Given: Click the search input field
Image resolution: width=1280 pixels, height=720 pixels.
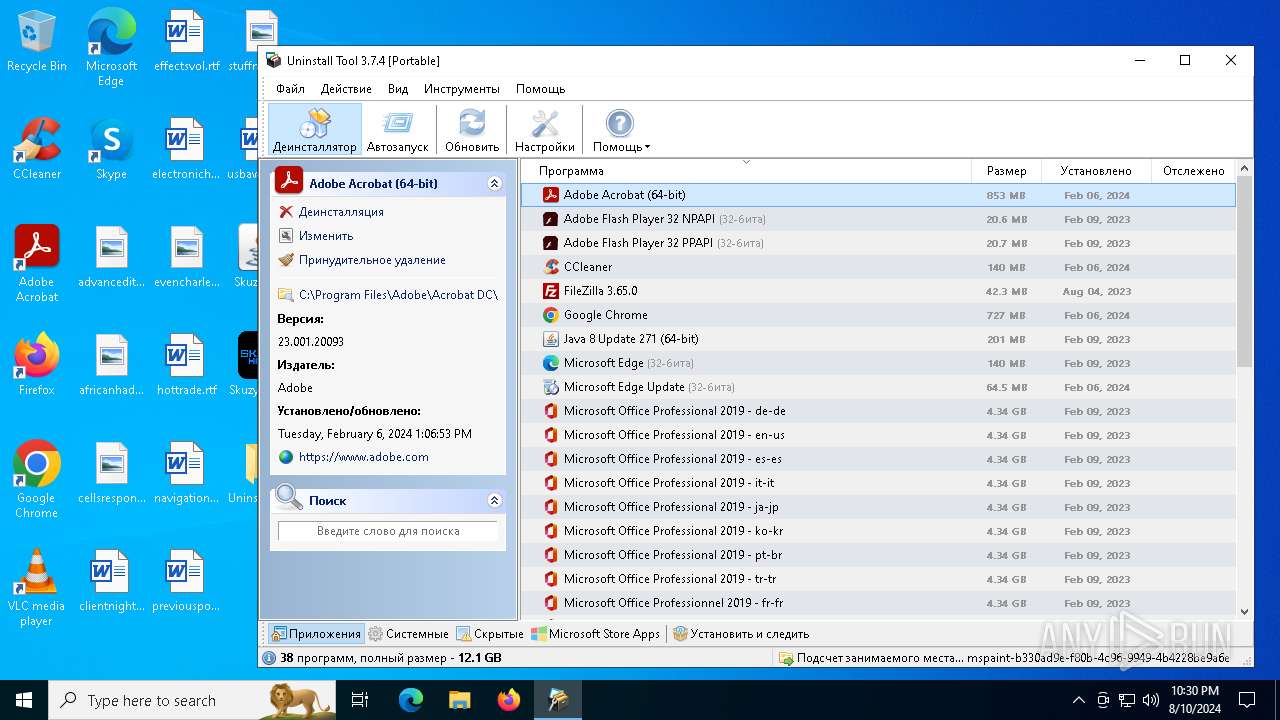Looking at the screenshot, I should pos(388,531).
